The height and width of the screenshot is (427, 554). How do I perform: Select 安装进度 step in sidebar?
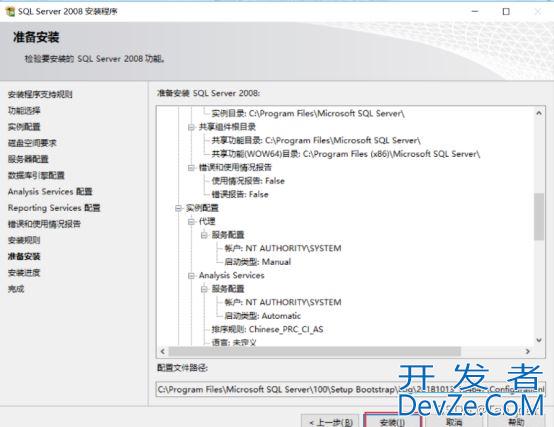click(x=24, y=273)
